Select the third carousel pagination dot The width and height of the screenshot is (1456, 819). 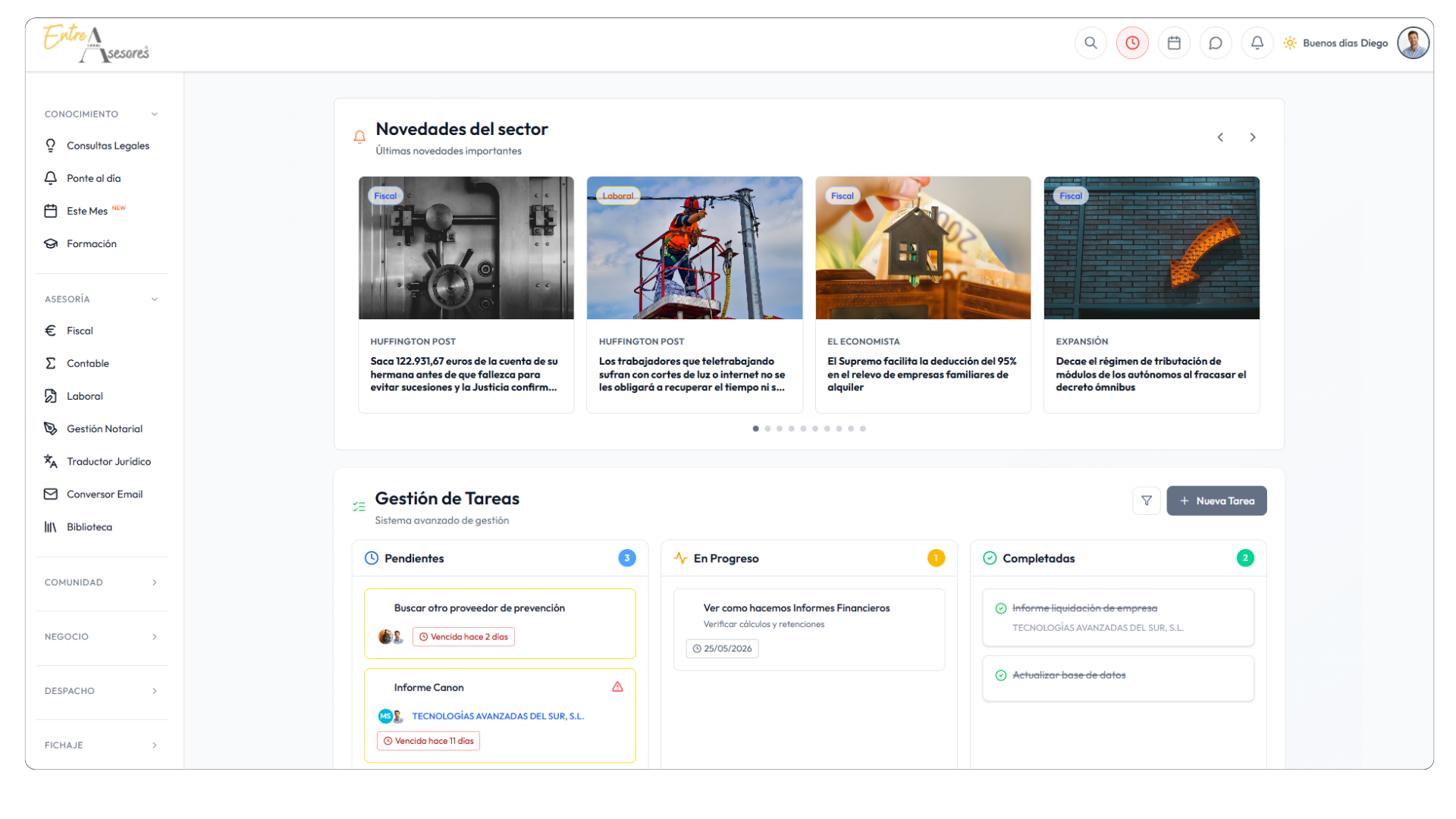click(779, 428)
